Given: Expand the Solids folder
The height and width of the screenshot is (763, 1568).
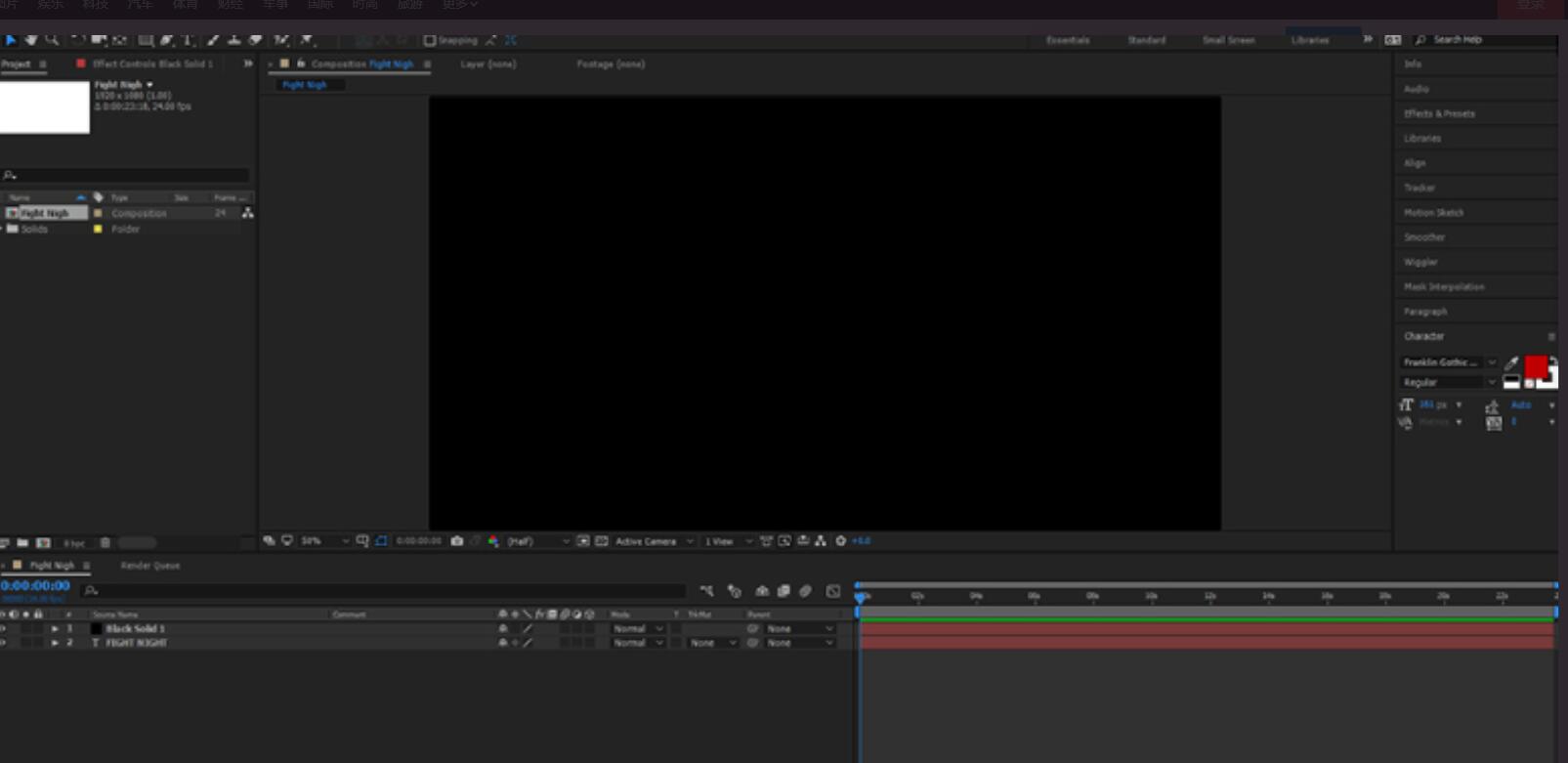Looking at the screenshot, I should click(2, 229).
